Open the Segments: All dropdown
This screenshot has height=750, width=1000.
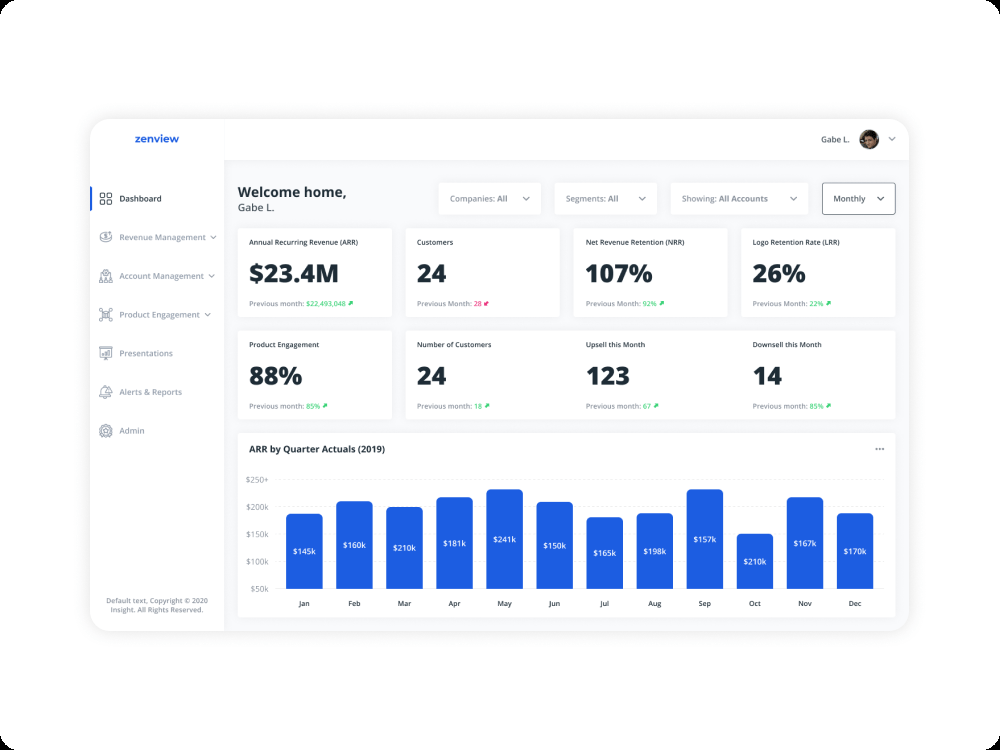point(605,199)
